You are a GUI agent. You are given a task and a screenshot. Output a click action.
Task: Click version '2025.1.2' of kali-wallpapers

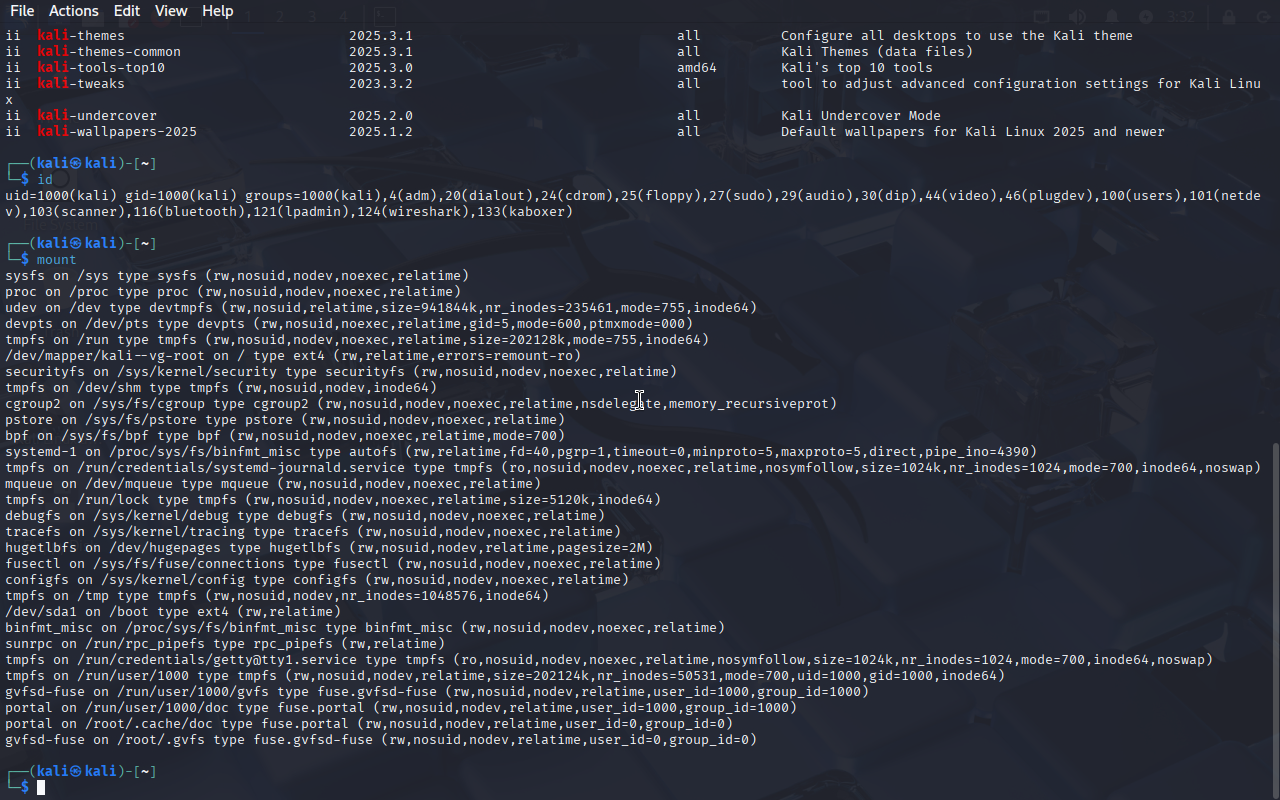pyautogui.click(x=381, y=132)
